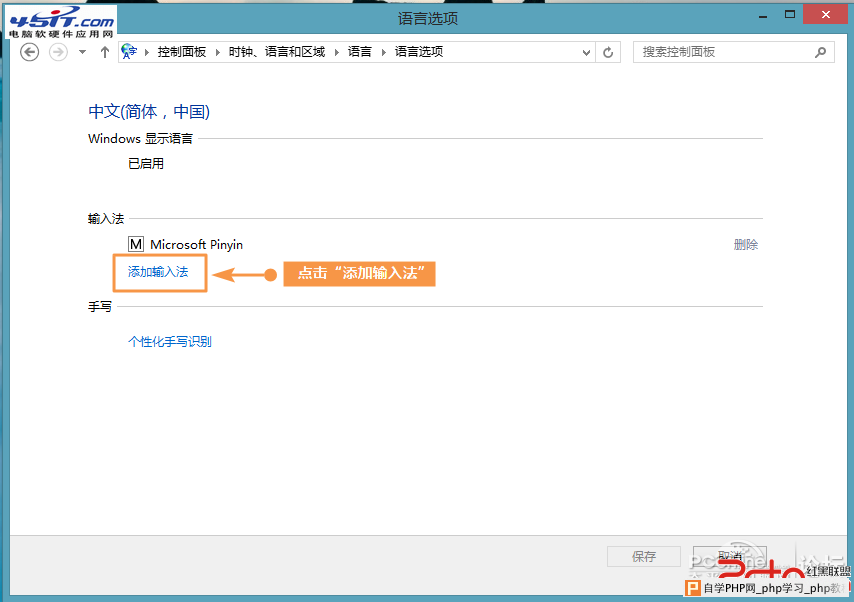The height and width of the screenshot is (602, 854).
Task: Click the Back navigation arrow
Action: tap(29, 52)
